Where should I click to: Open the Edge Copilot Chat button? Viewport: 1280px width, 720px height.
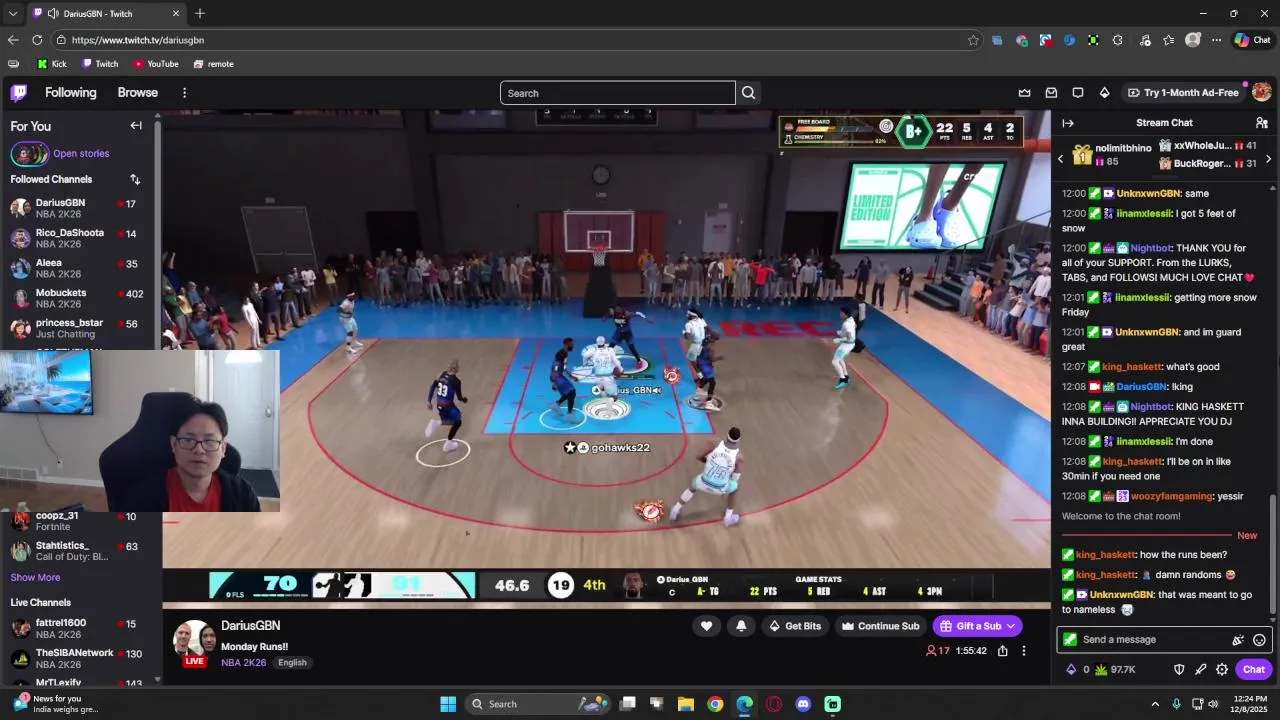click(1252, 40)
